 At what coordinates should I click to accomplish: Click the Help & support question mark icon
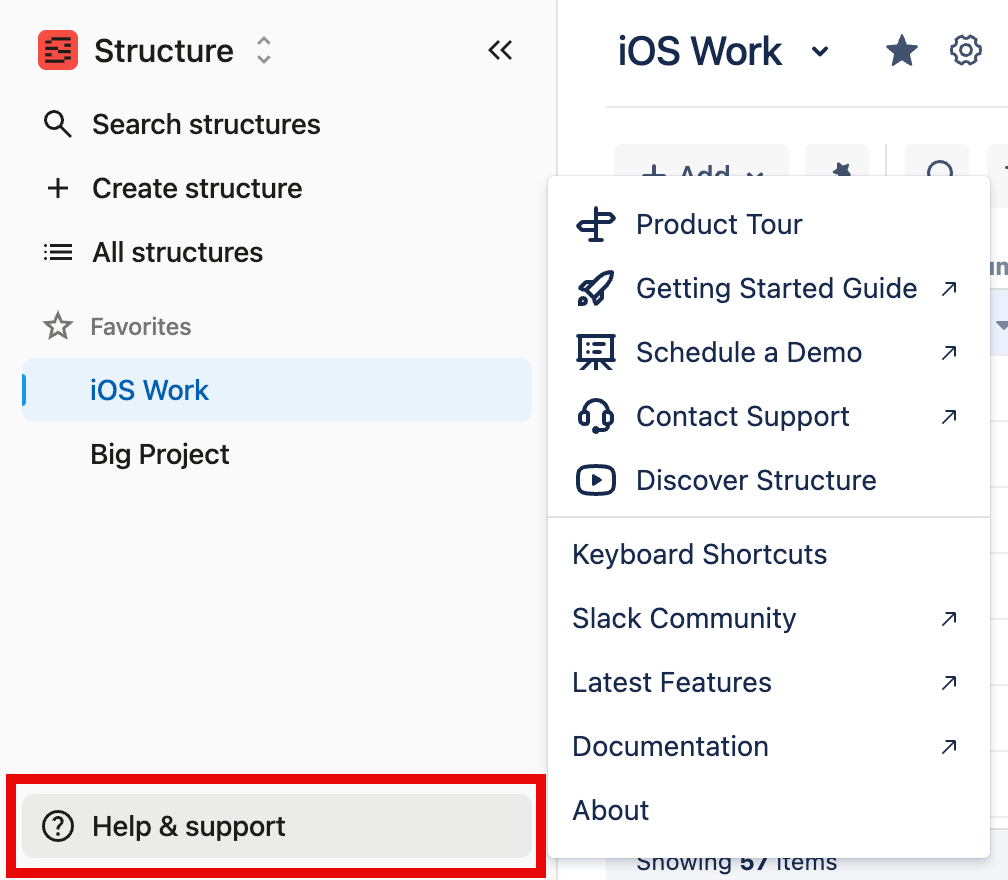[59, 826]
